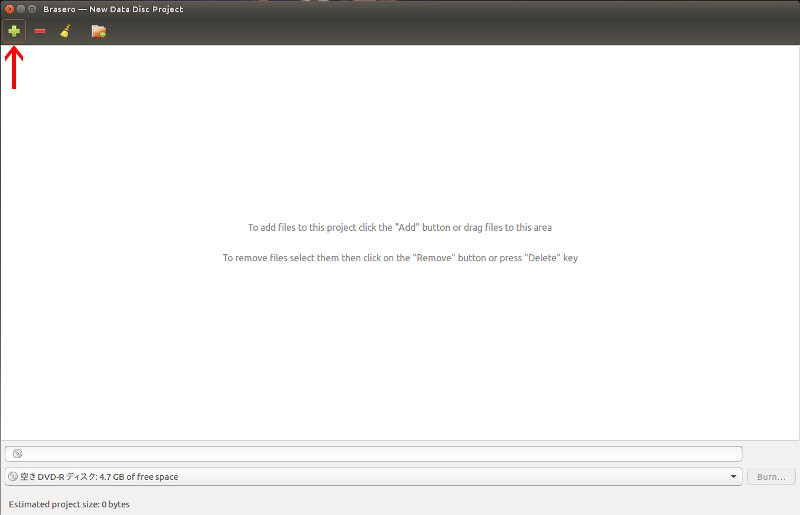Close the Brasero window
Image resolution: width=800 pixels, height=515 pixels.
(9, 9)
